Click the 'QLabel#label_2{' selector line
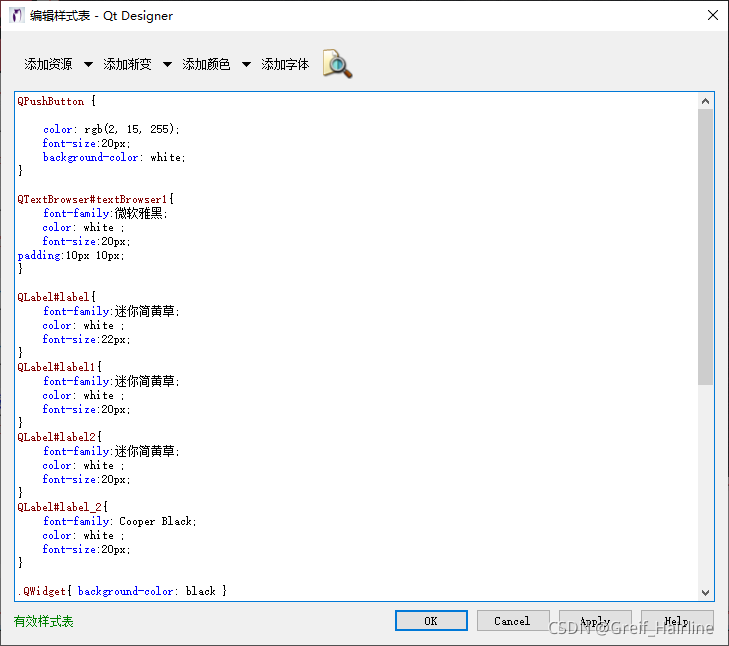The height and width of the screenshot is (646, 729). pyautogui.click(x=62, y=507)
